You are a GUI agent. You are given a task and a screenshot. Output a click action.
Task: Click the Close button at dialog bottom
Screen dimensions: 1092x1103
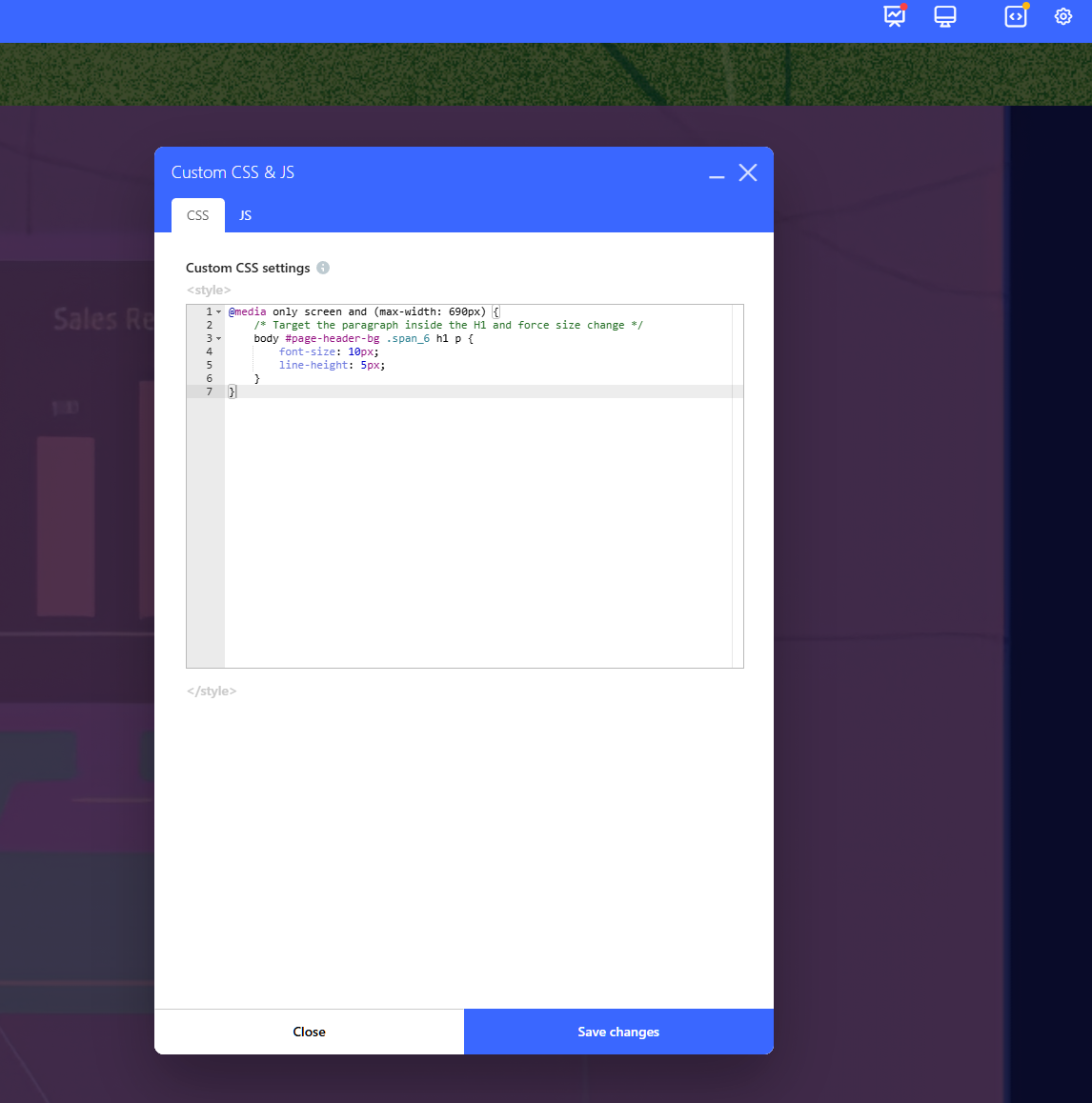pyautogui.click(x=309, y=1032)
